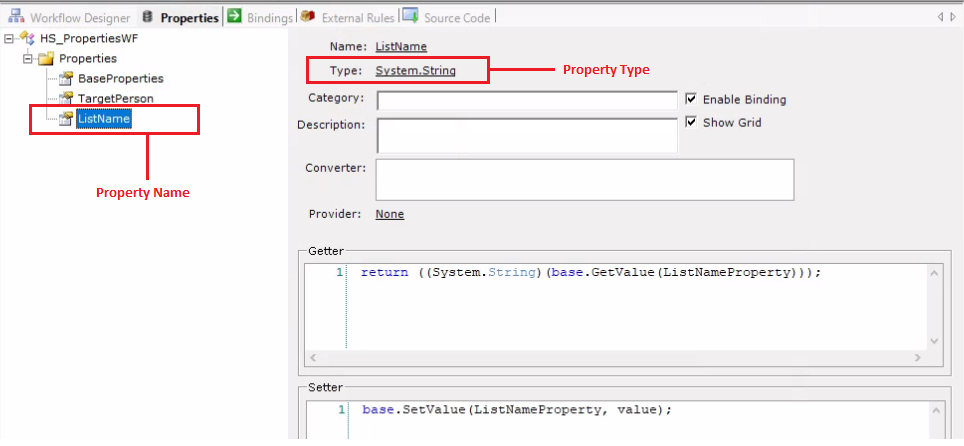Viewport: 964px width, 446px height.
Task: Select the BaseProperties tree item
Action: [x=120, y=79]
